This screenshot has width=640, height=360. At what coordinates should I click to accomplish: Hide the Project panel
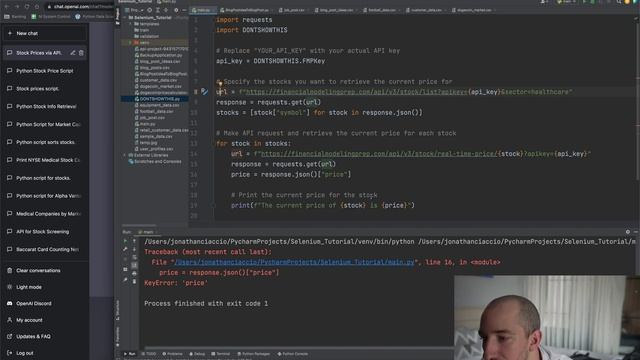184,10
